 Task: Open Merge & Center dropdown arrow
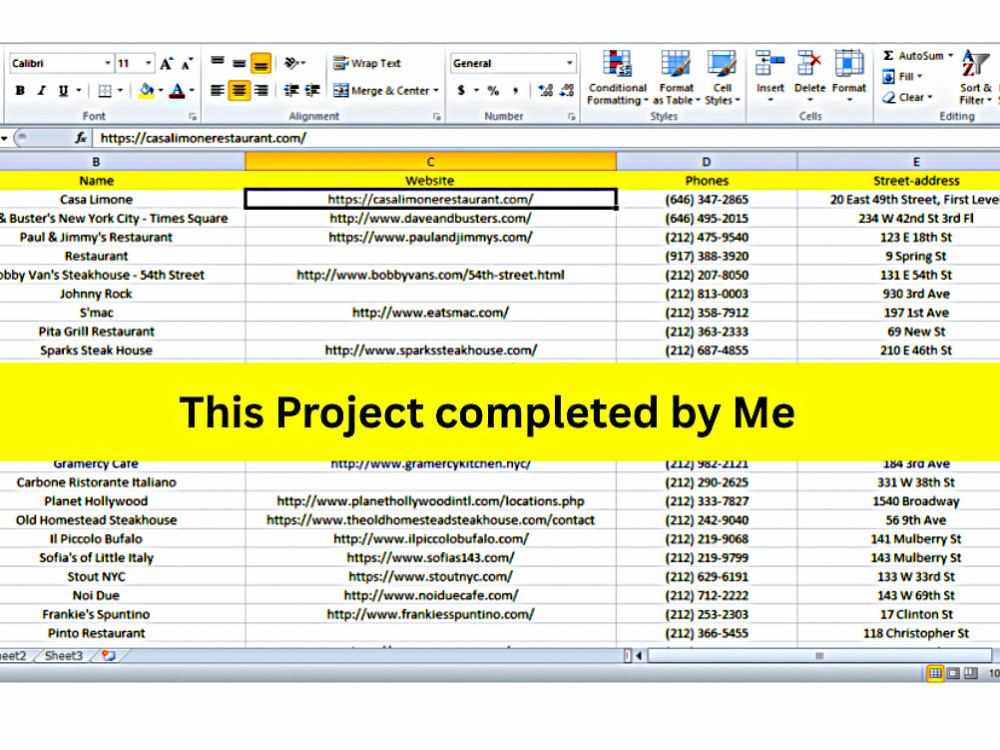coord(436,91)
